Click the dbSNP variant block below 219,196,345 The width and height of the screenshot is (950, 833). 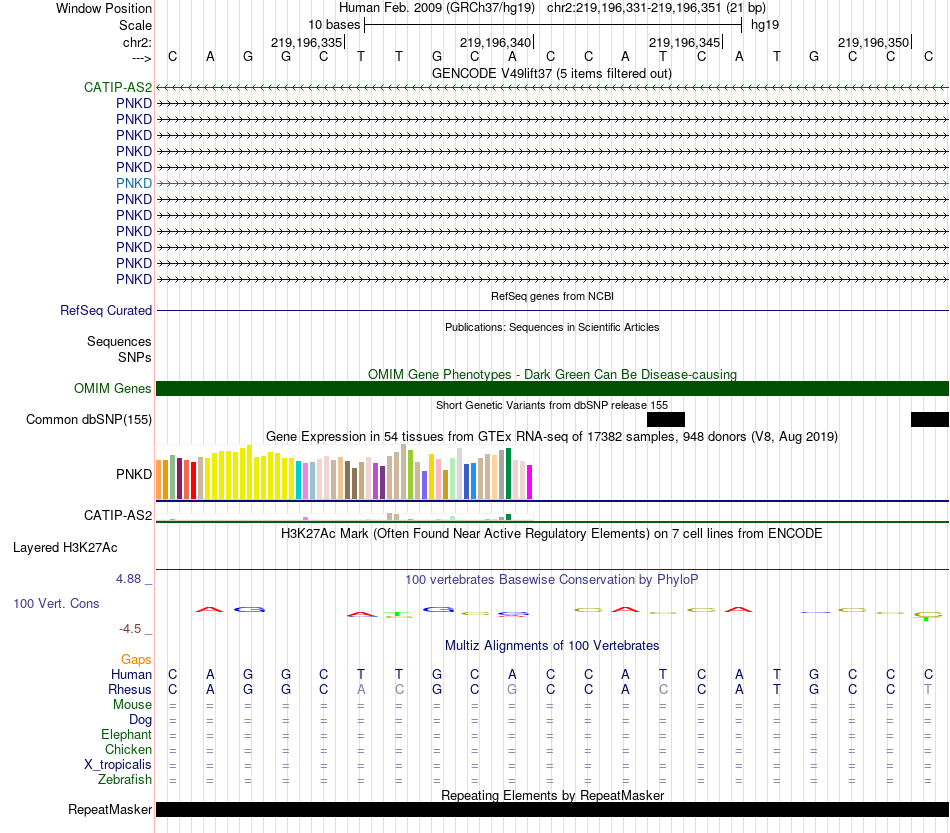666,419
